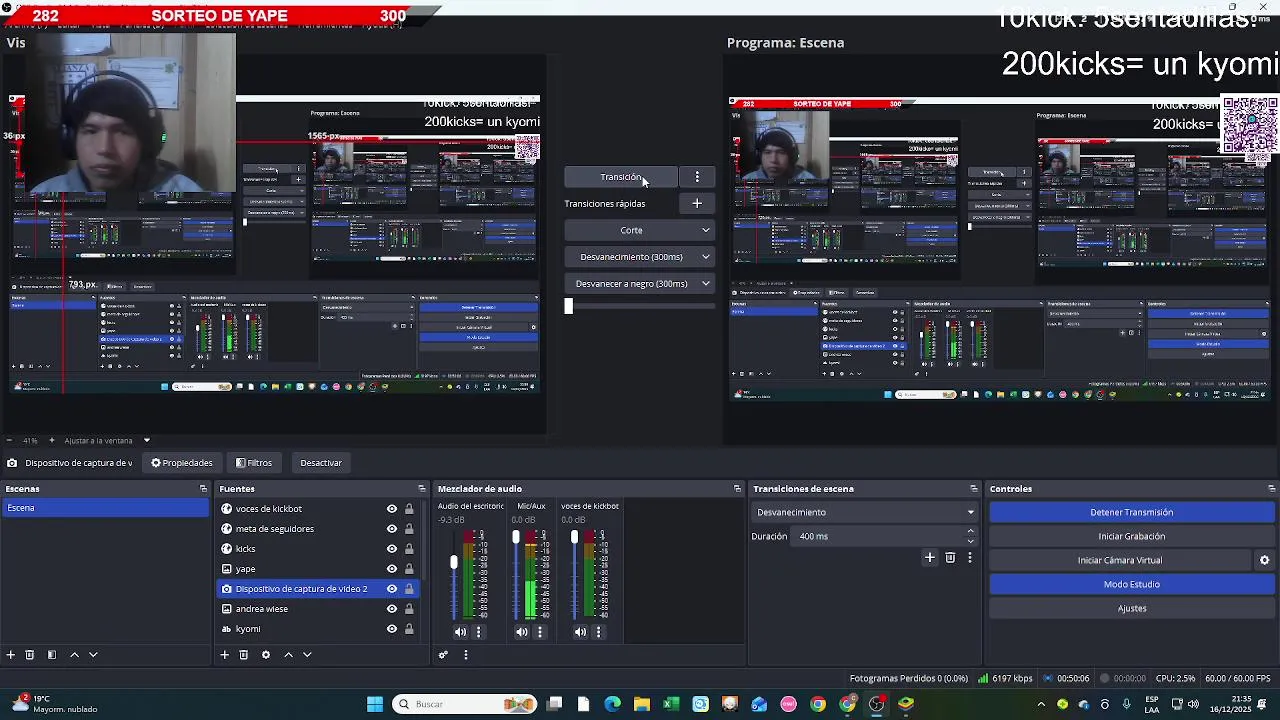1280x720 pixels.
Task: Click the transition T-bar slider handle
Action: point(568,306)
